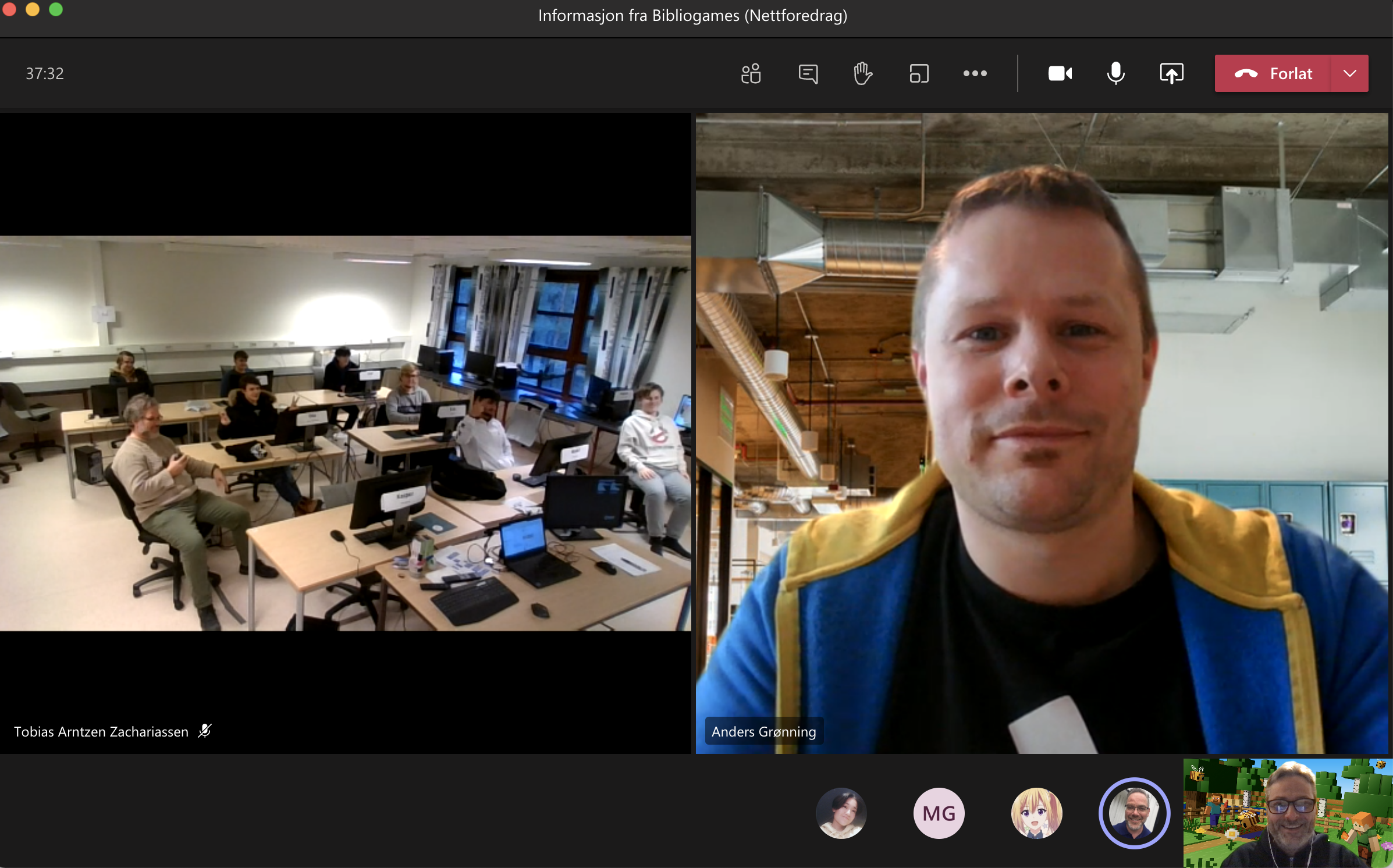Click the share content icon

coord(1171,74)
